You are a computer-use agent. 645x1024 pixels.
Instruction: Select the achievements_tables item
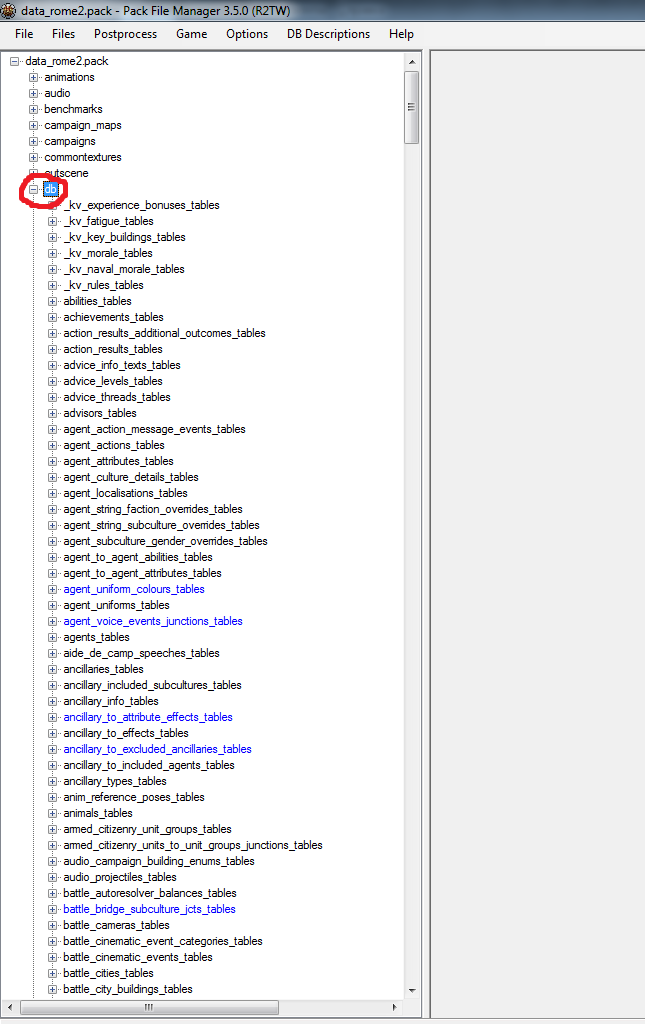click(113, 317)
